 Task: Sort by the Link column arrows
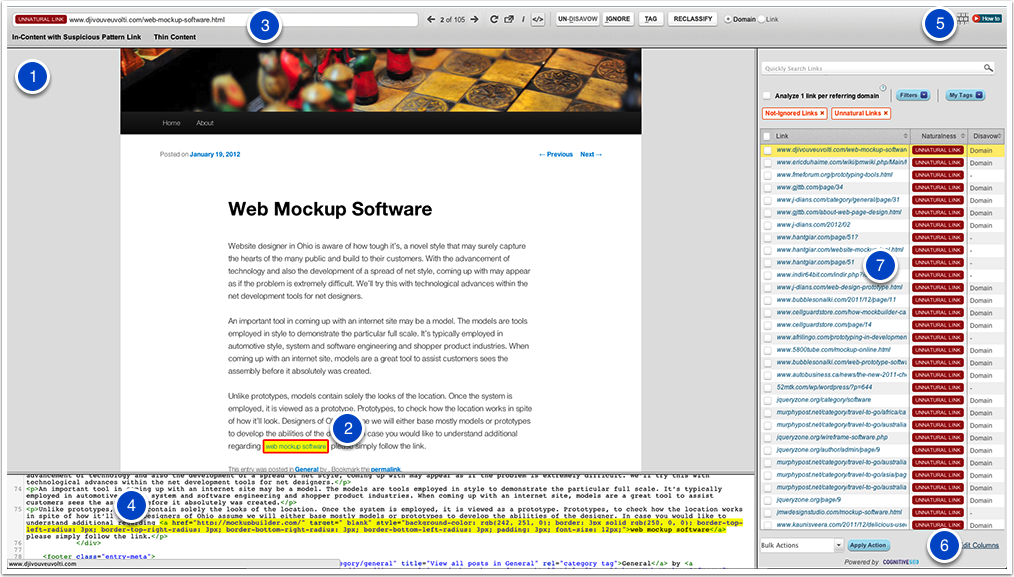905,136
